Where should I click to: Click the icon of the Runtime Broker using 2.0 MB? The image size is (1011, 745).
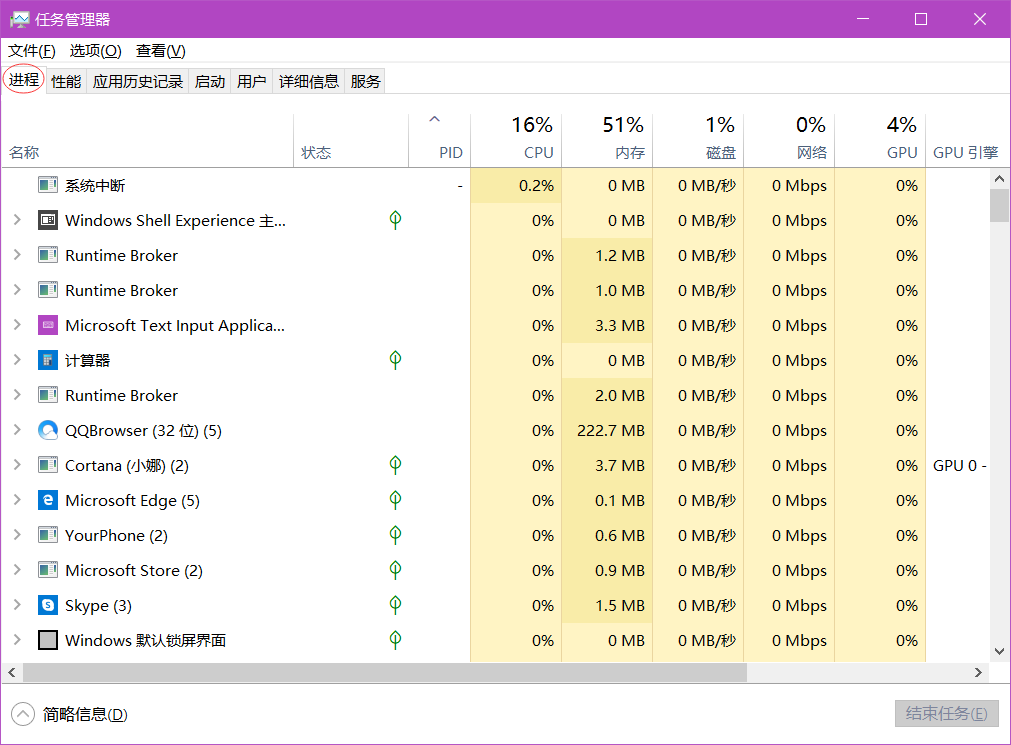(x=48, y=395)
